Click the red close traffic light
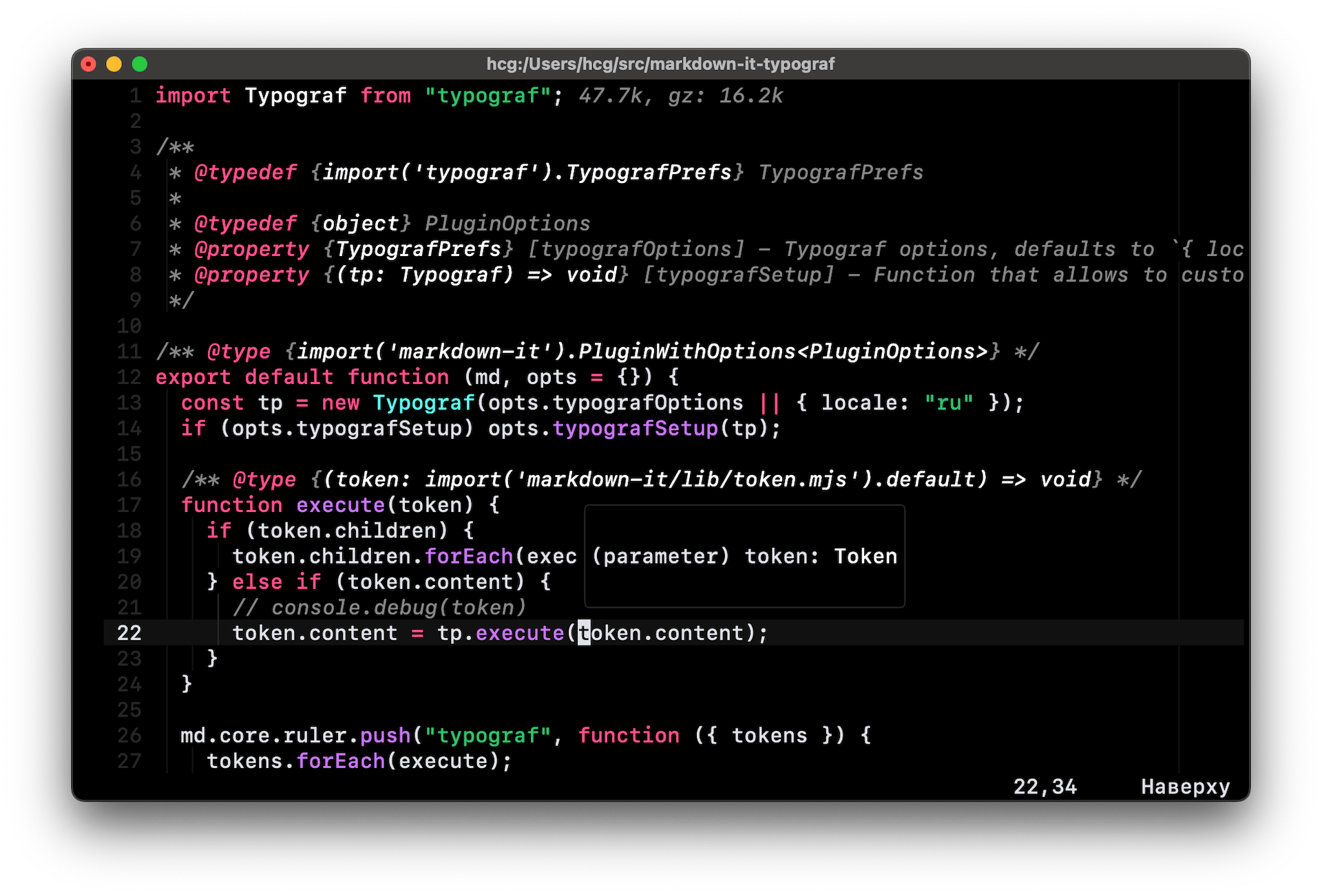Viewport: 1322px width, 896px height. pos(88,64)
